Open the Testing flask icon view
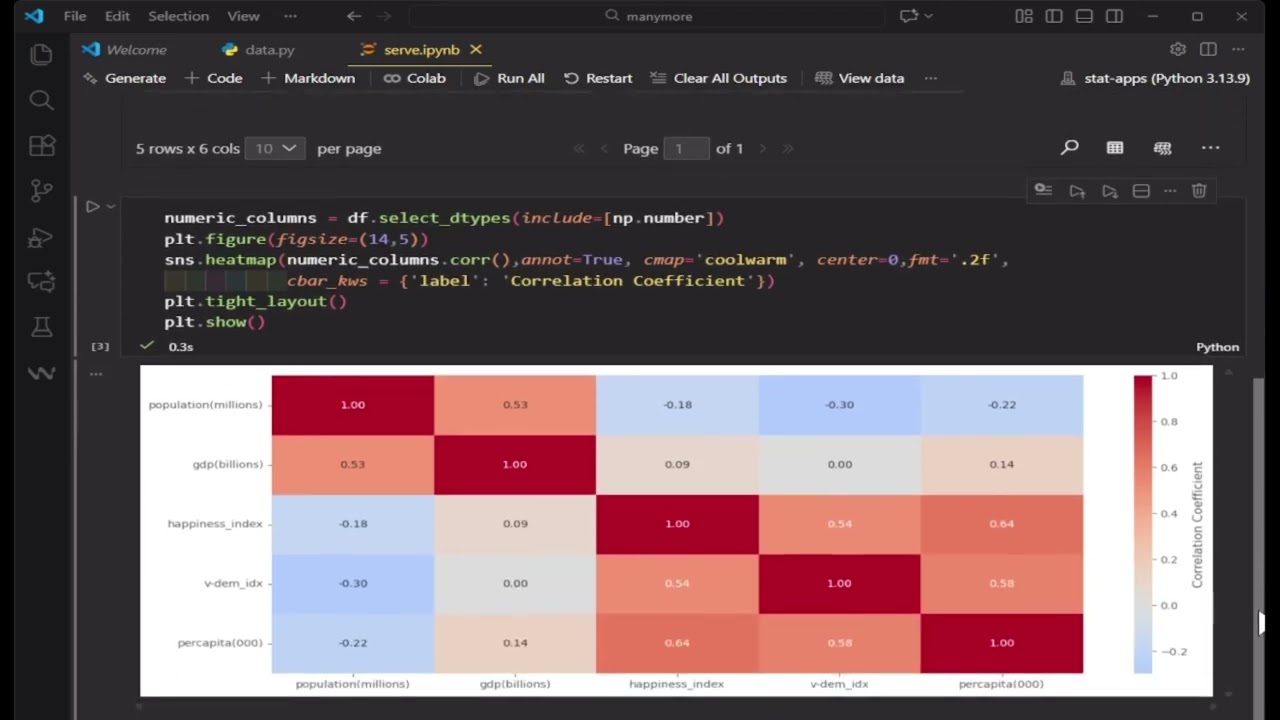Image resolution: width=1280 pixels, height=720 pixels. (x=41, y=327)
